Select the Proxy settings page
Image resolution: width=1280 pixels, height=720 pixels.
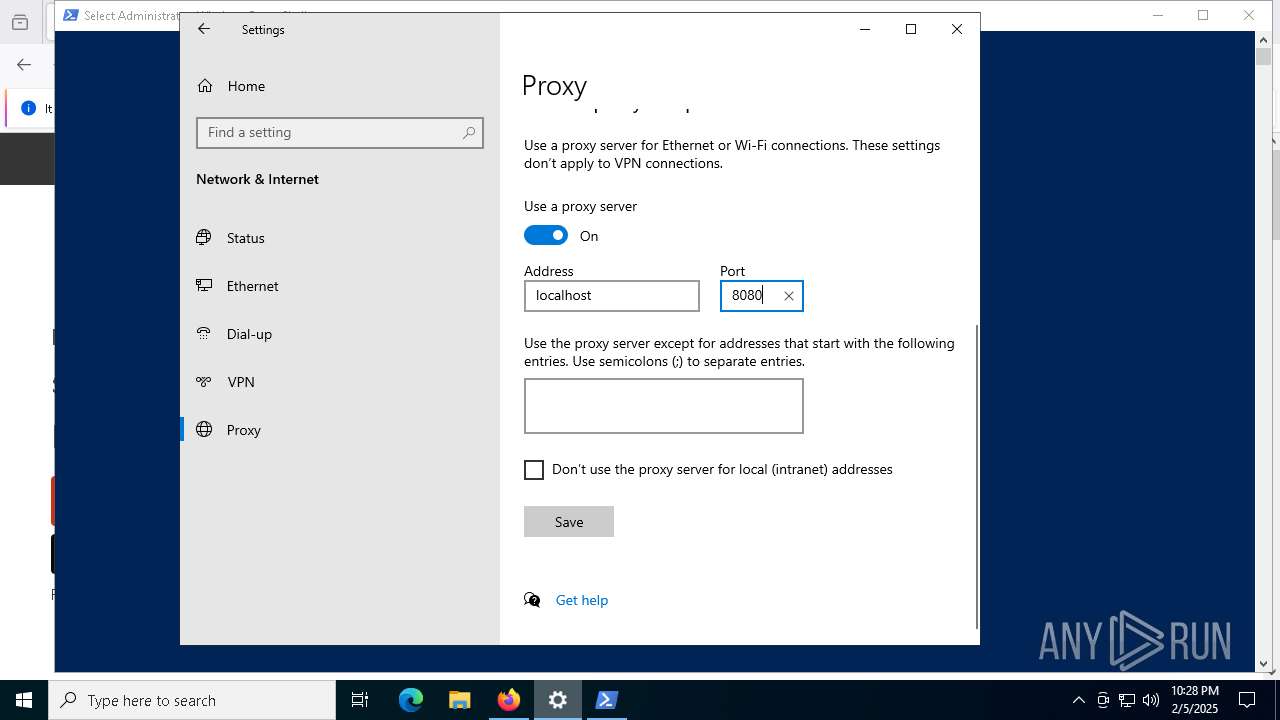pos(340,430)
